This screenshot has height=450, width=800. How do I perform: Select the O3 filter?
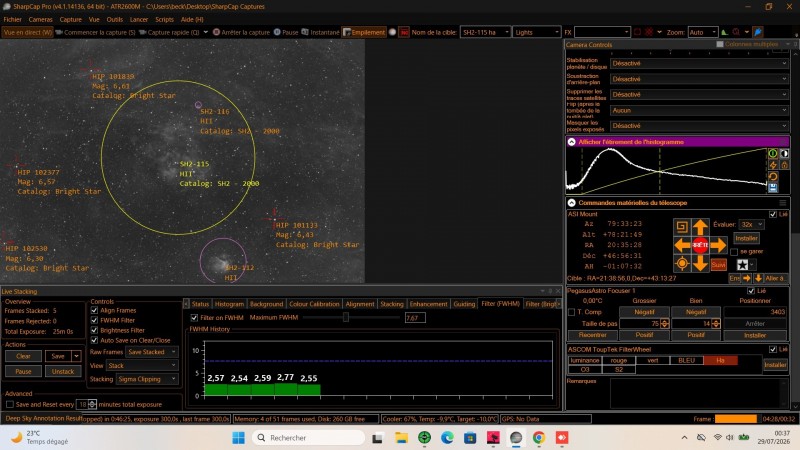click(x=585, y=369)
